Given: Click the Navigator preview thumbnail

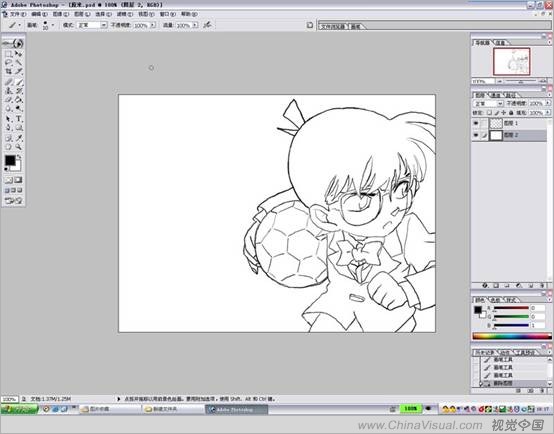Looking at the screenshot, I should [512, 61].
